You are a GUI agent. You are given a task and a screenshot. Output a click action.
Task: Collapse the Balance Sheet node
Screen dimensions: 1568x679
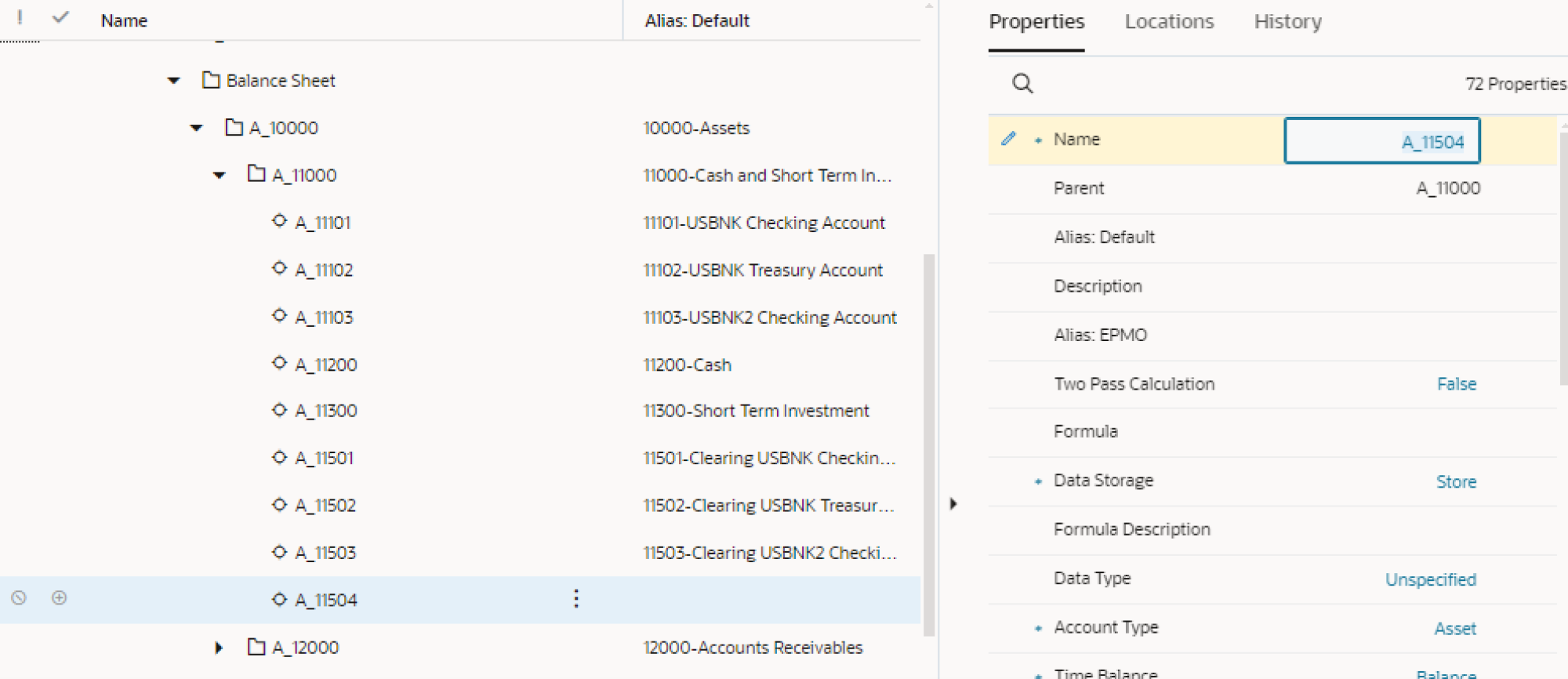point(174,81)
